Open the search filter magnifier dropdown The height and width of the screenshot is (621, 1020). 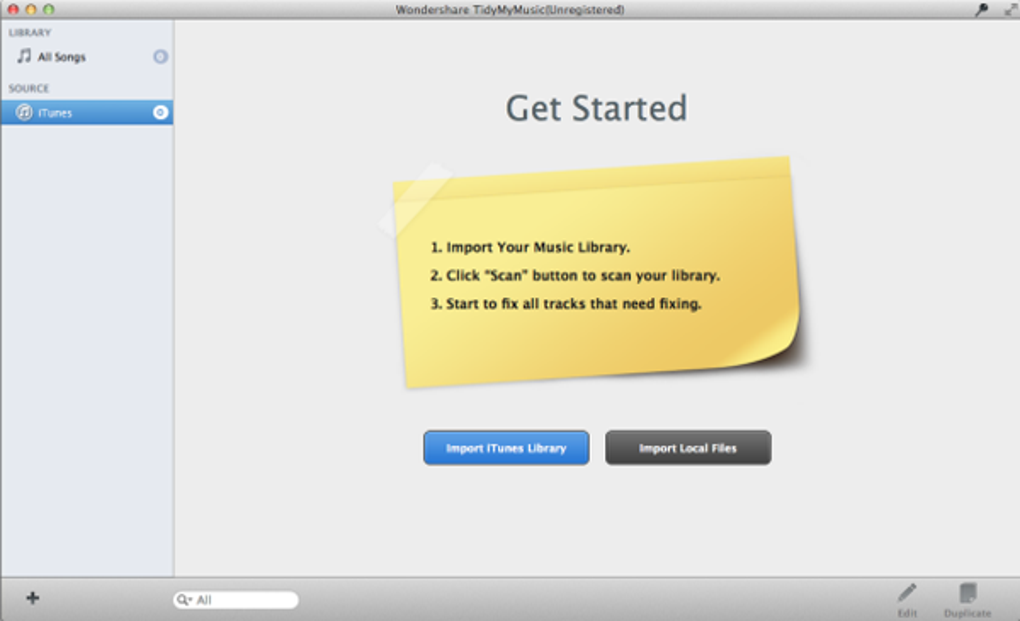[184, 600]
